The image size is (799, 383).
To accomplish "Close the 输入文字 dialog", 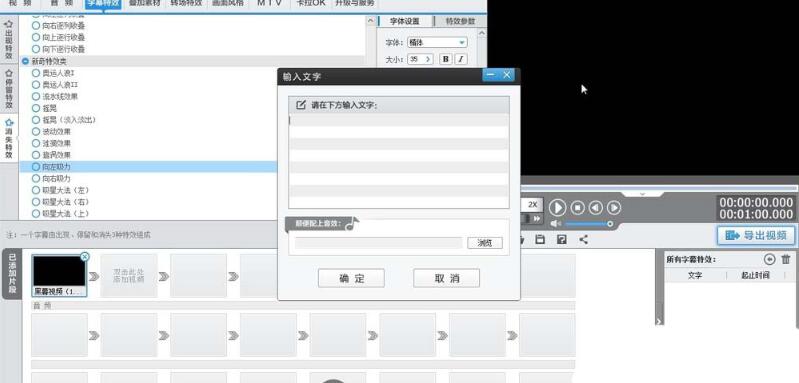I will (x=507, y=75).
